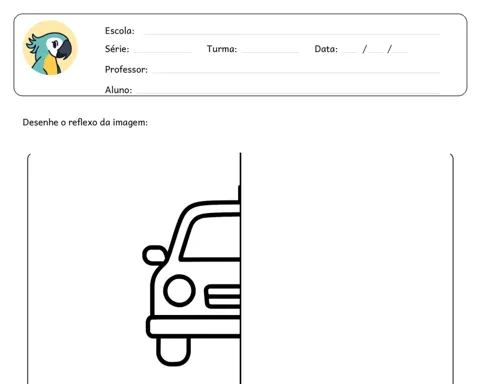480x384 pixels.
Task: Click the car's wheel under bumper
Action: tap(173, 351)
